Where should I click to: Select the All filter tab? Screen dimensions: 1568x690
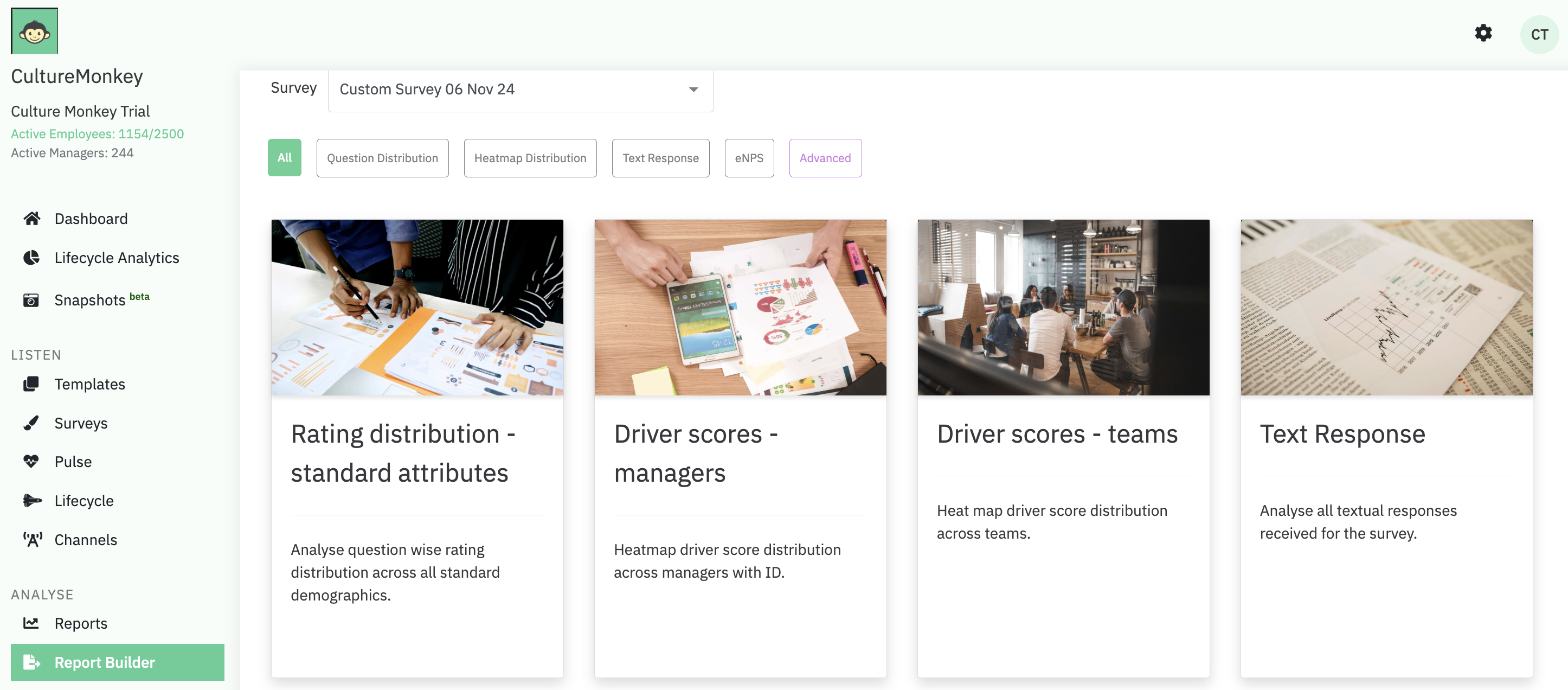284,158
